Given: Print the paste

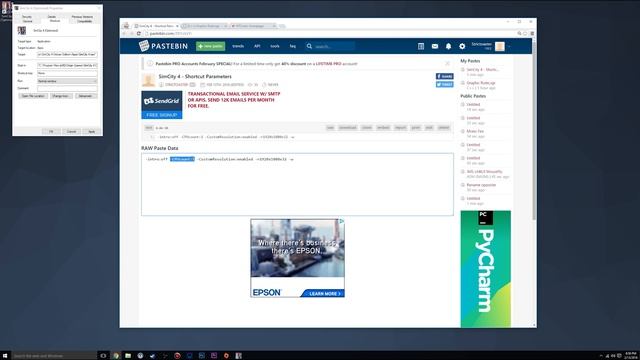Looking at the screenshot, I should (416, 128).
